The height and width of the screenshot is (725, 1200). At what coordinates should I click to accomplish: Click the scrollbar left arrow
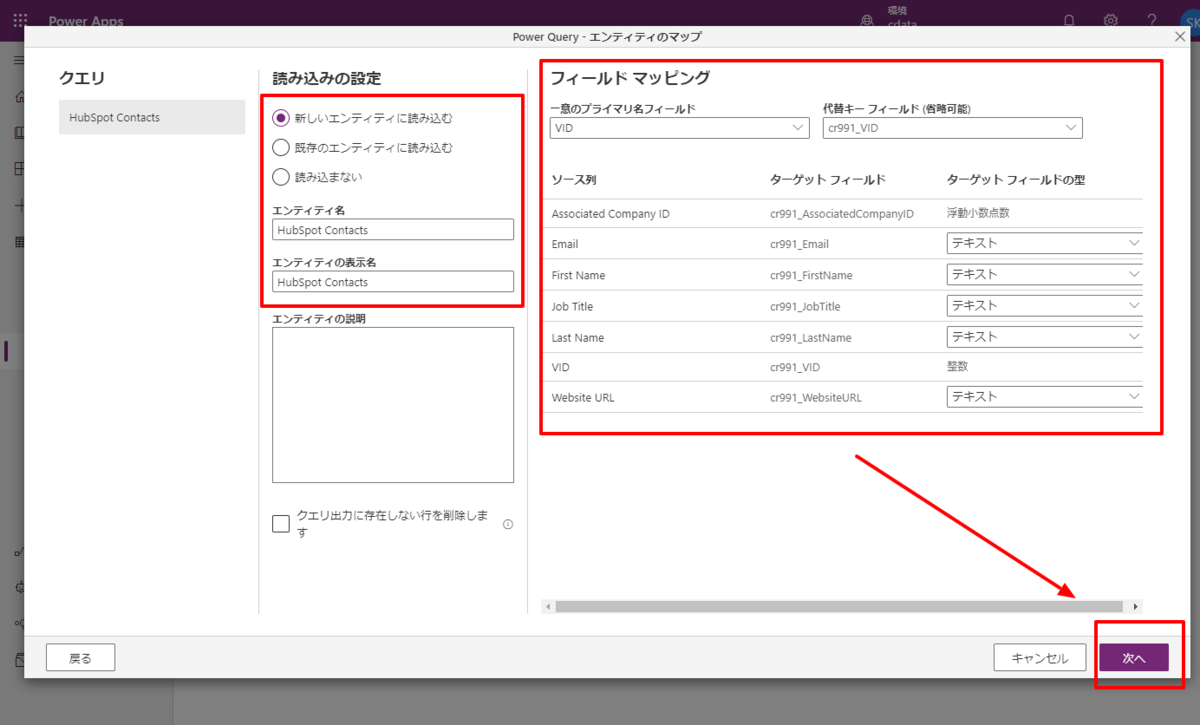pyautogui.click(x=547, y=606)
